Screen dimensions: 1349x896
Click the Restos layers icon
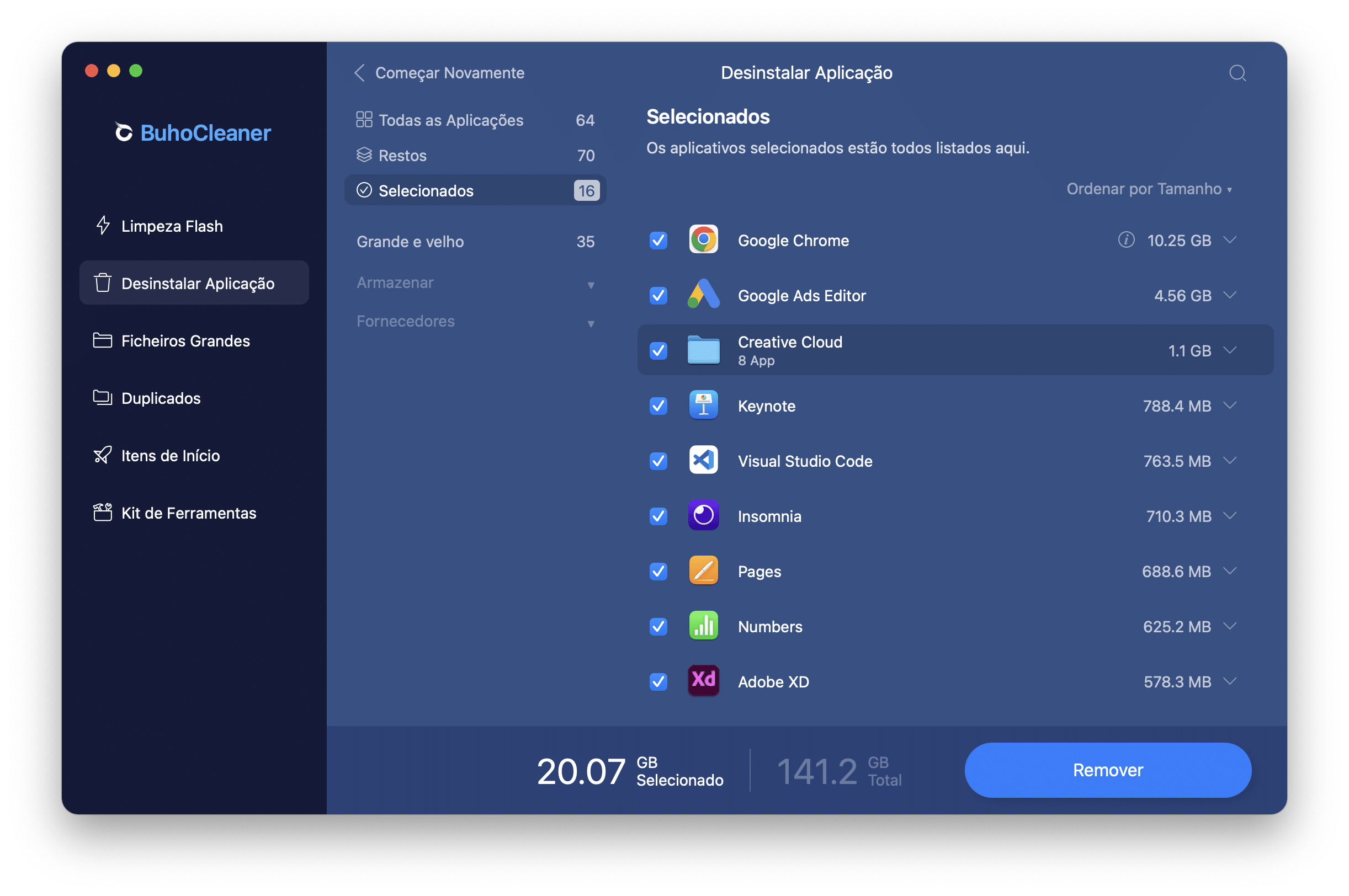(x=364, y=155)
